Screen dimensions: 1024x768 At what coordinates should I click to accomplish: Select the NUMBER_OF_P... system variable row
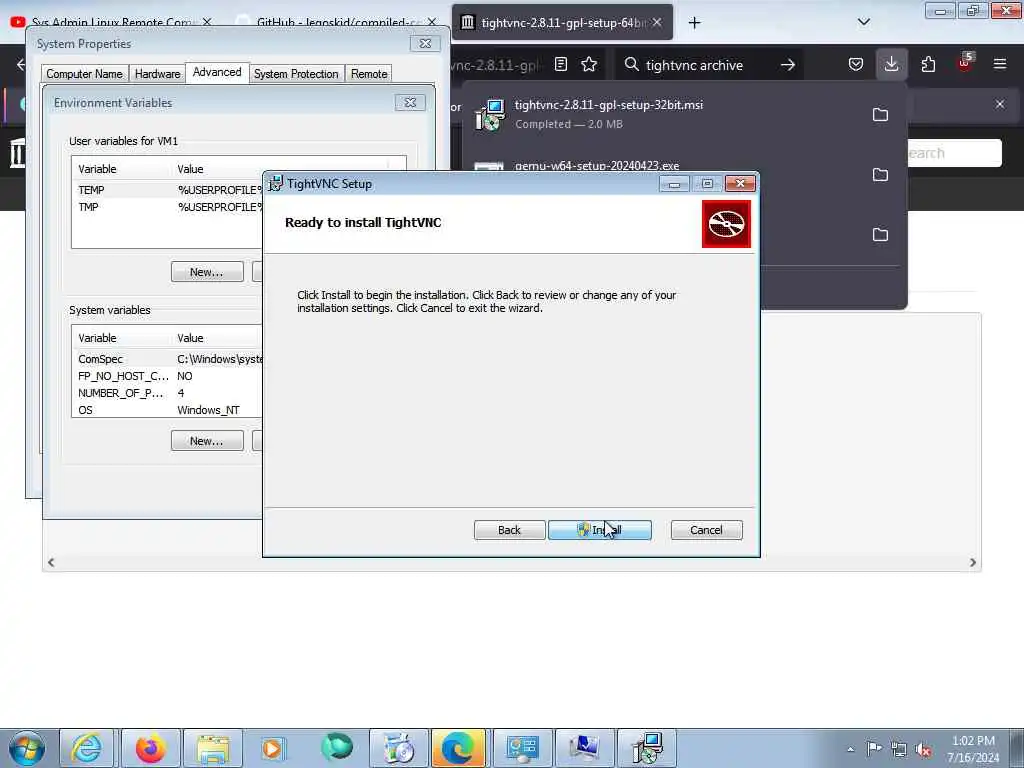167,393
